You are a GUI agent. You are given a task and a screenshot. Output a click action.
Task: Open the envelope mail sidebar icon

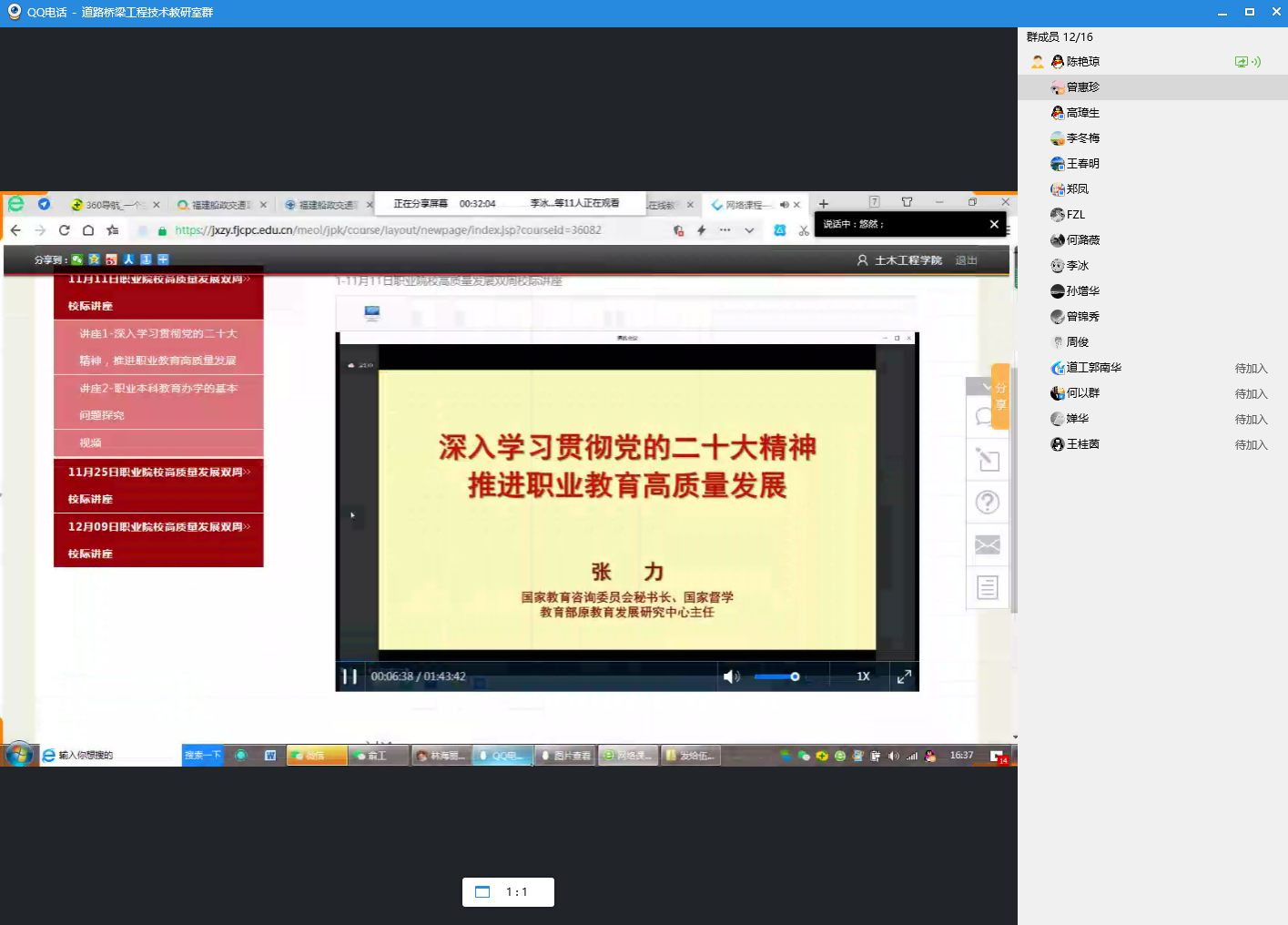click(987, 545)
